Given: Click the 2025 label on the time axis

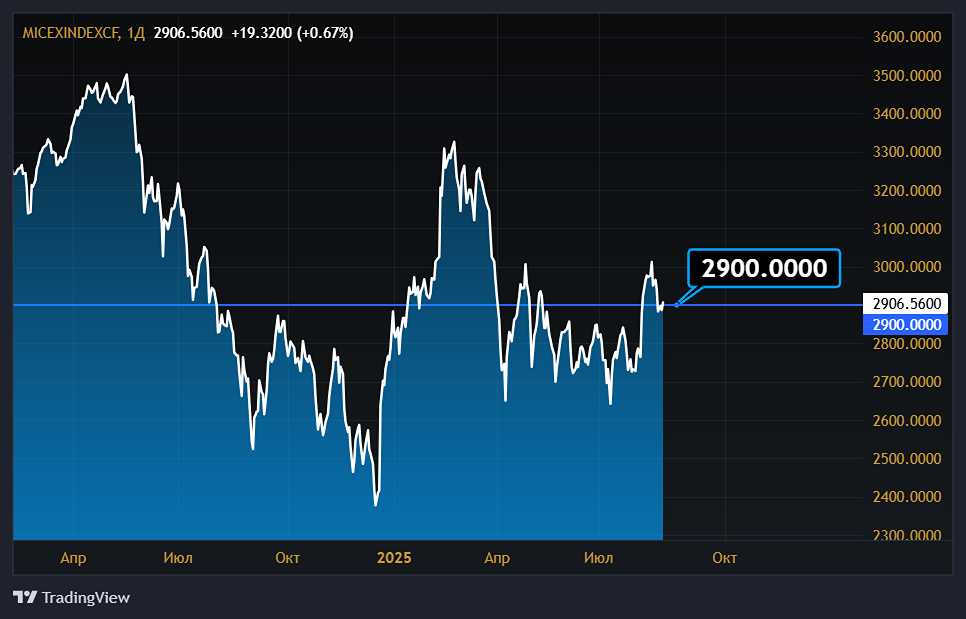Looking at the screenshot, I should 394,557.
